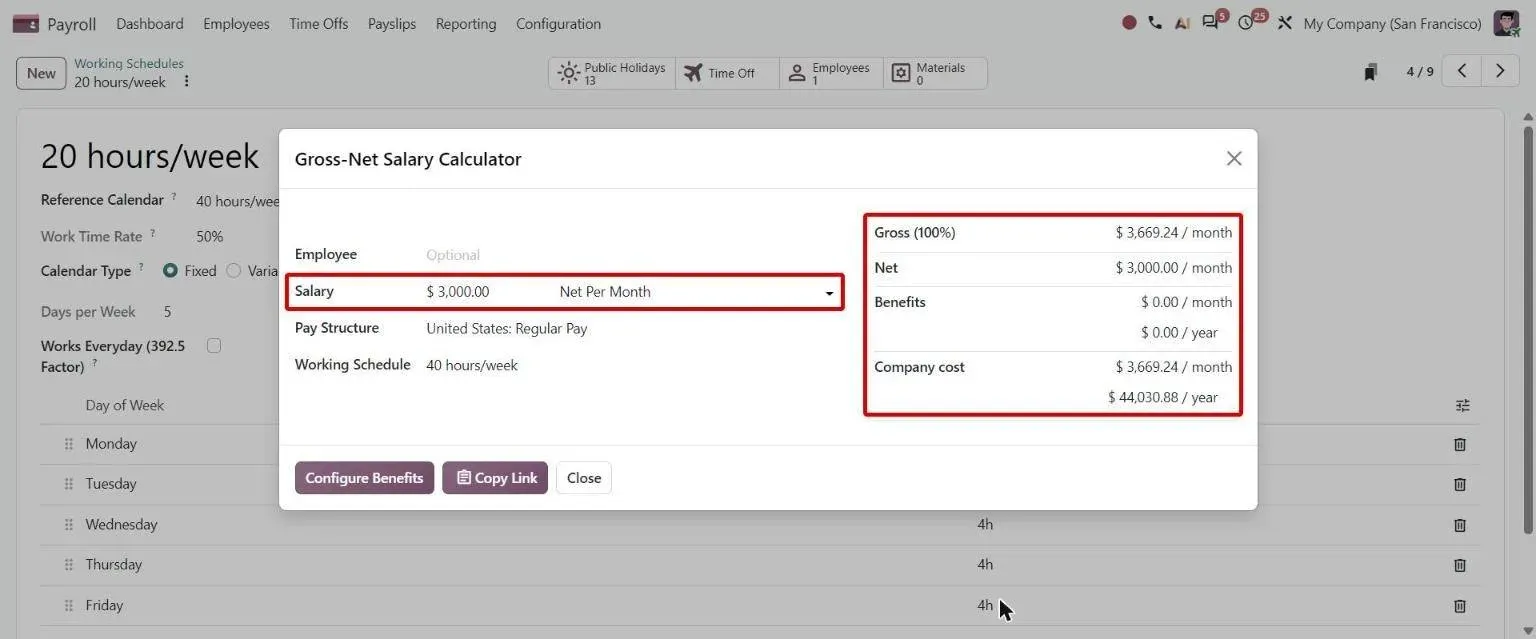The width and height of the screenshot is (1536, 639).
Task: Open the salary type dropdown arrow
Action: 829,293
